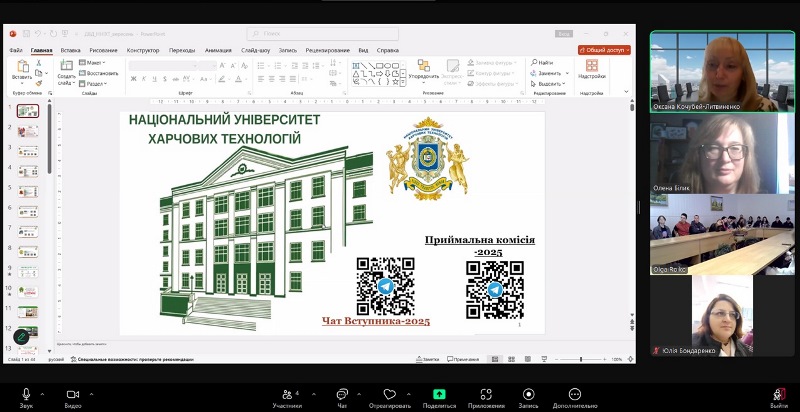Click the Выйти leave meeting button
This screenshot has width=800, height=412.
click(777, 396)
